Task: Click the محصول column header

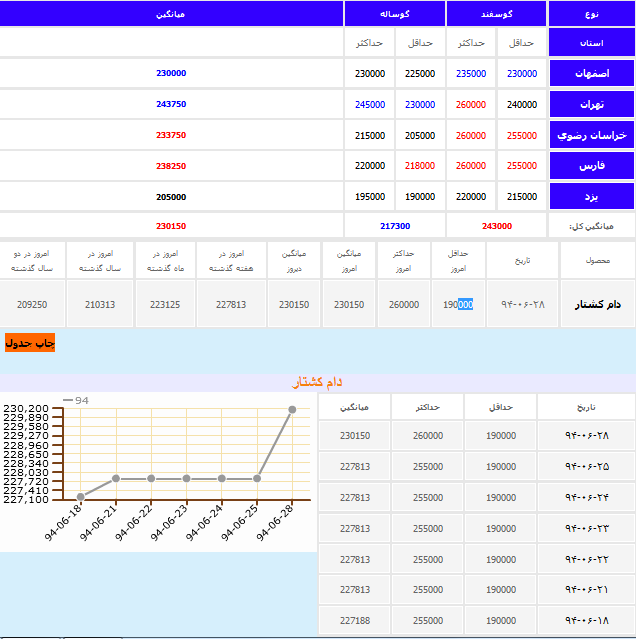Action: [x=598, y=260]
